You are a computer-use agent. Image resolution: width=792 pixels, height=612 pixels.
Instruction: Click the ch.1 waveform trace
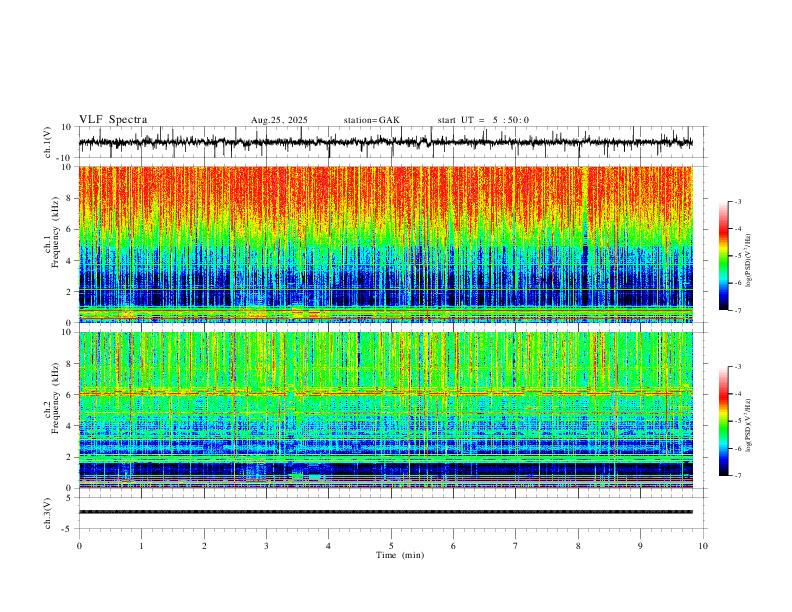click(385, 142)
